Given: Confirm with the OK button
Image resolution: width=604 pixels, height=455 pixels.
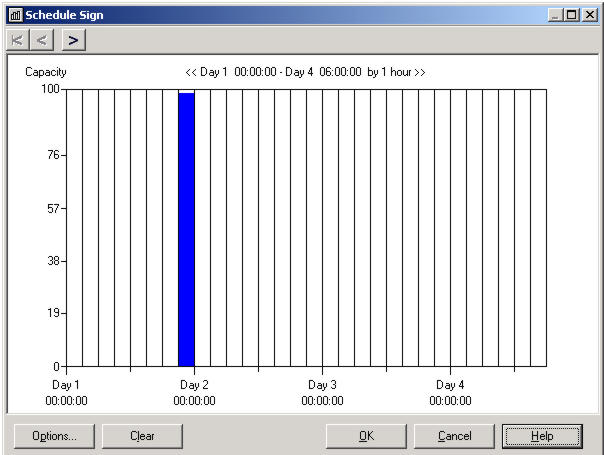Looking at the screenshot, I should point(366,436).
